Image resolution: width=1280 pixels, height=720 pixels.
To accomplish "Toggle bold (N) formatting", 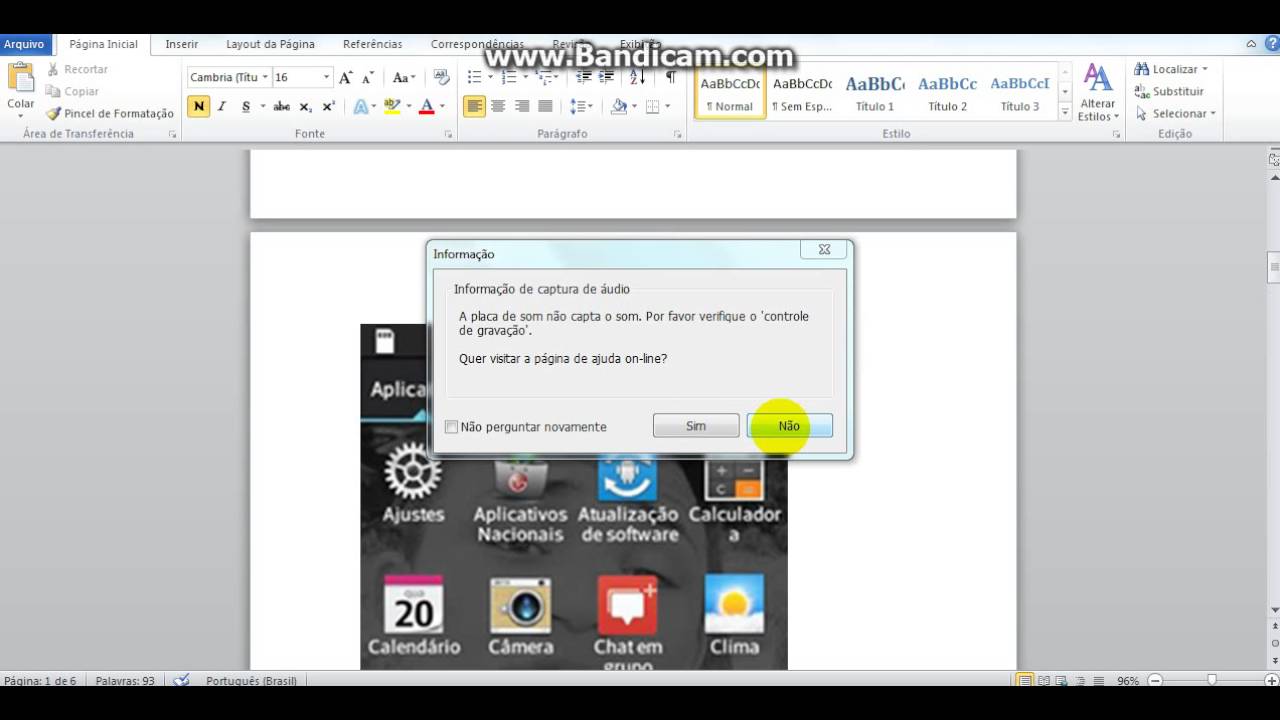I will (x=198, y=106).
